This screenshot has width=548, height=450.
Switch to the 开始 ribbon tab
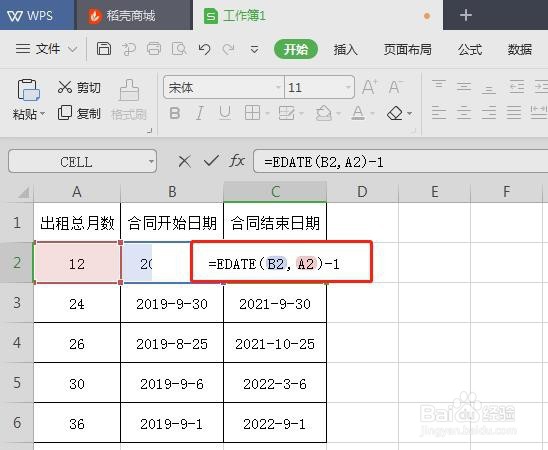[296, 49]
